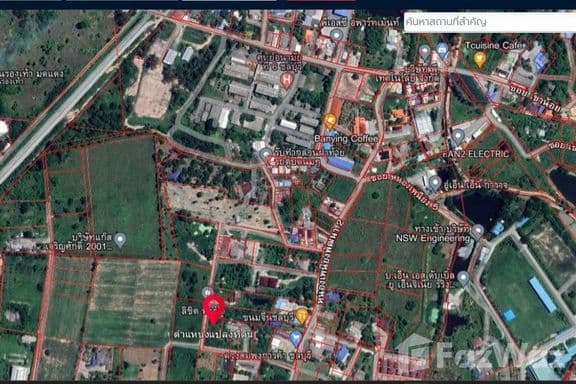This screenshot has width=576, height=384.
Task: Click the NSW Engineering text label
Action: click(x=433, y=238)
